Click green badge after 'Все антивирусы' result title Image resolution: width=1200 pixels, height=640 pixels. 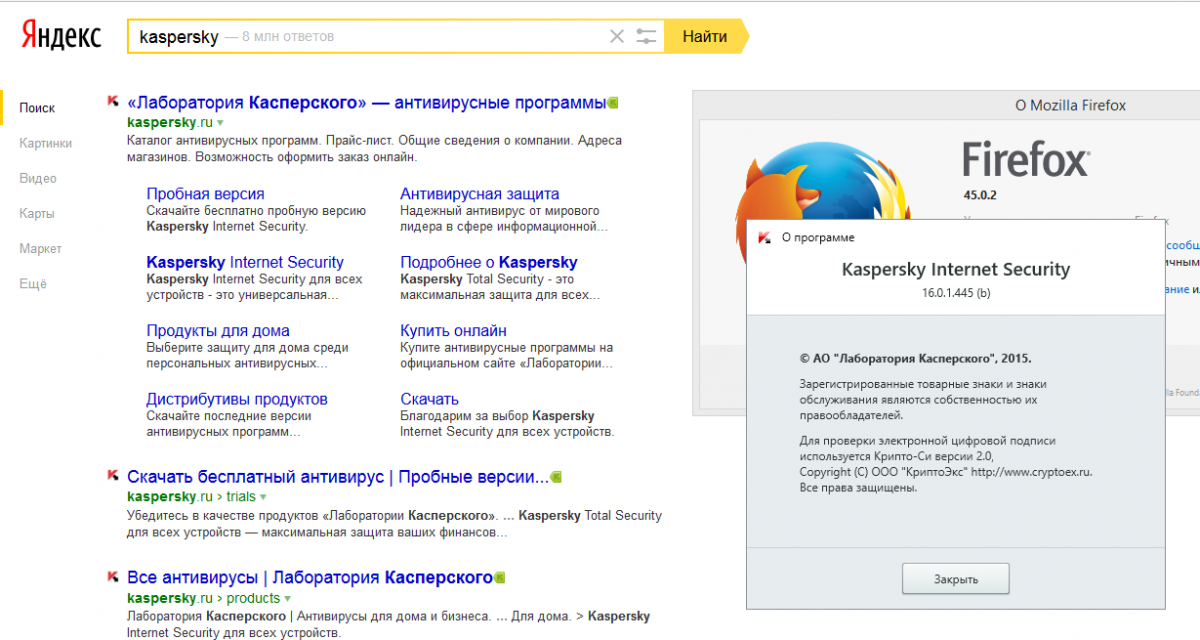coord(499,577)
